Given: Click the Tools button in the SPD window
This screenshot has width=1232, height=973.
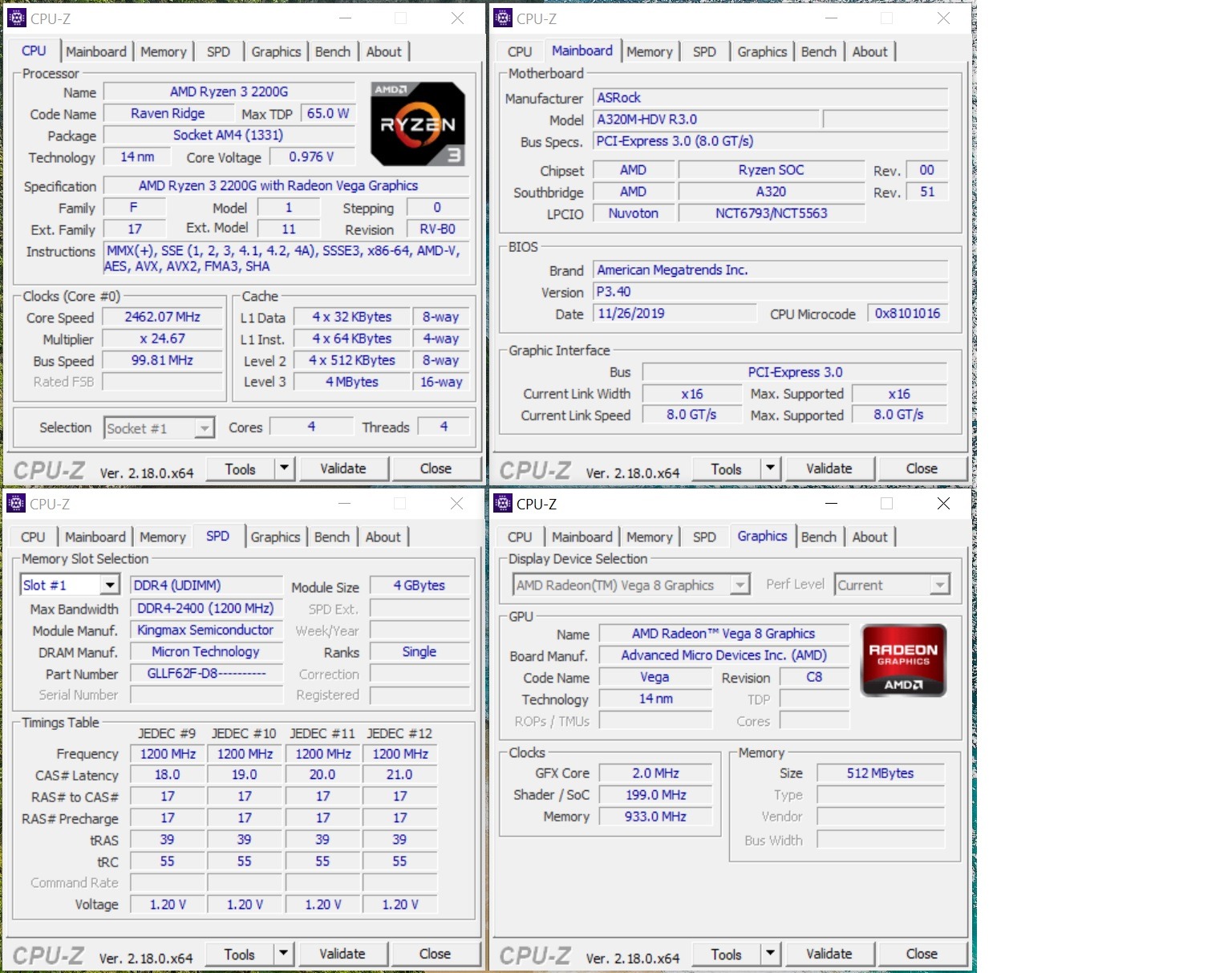Looking at the screenshot, I should (239, 954).
